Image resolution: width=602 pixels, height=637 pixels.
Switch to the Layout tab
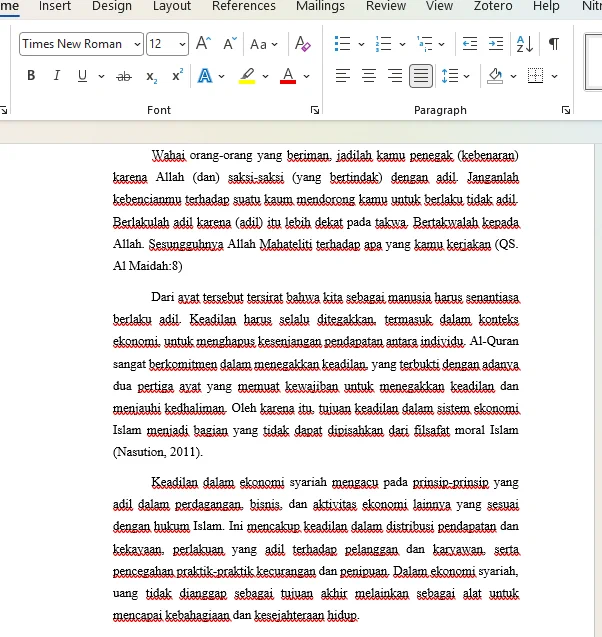(x=172, y=6)
